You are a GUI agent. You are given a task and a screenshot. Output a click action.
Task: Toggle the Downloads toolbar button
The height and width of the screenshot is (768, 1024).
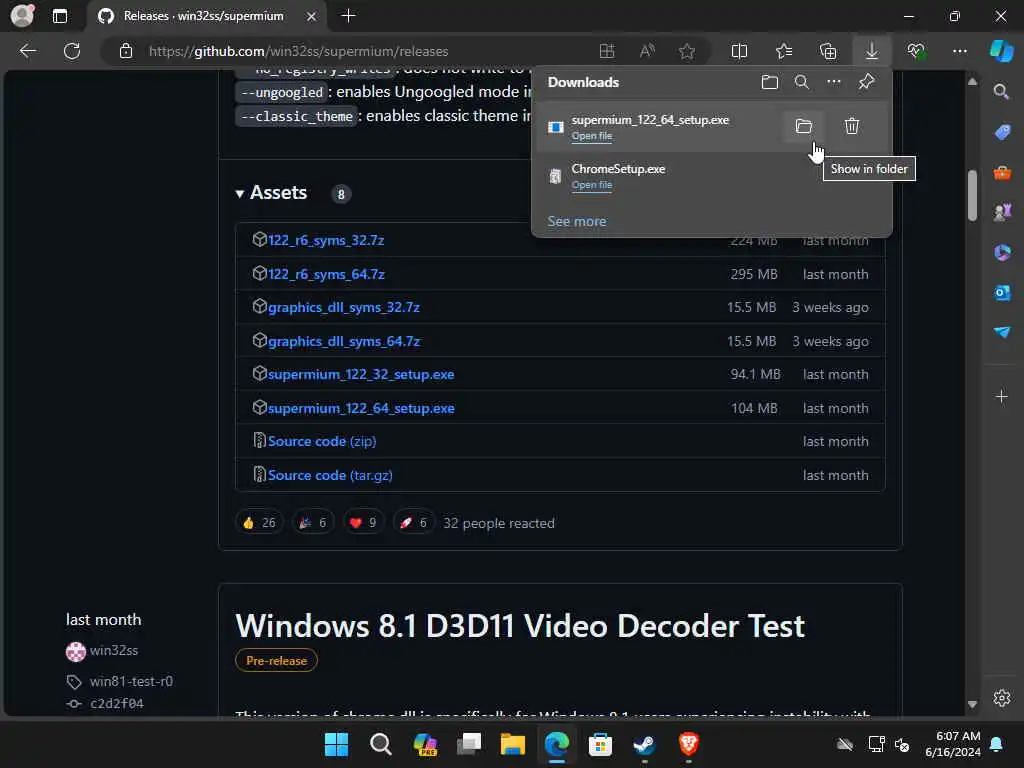(872, 51)
